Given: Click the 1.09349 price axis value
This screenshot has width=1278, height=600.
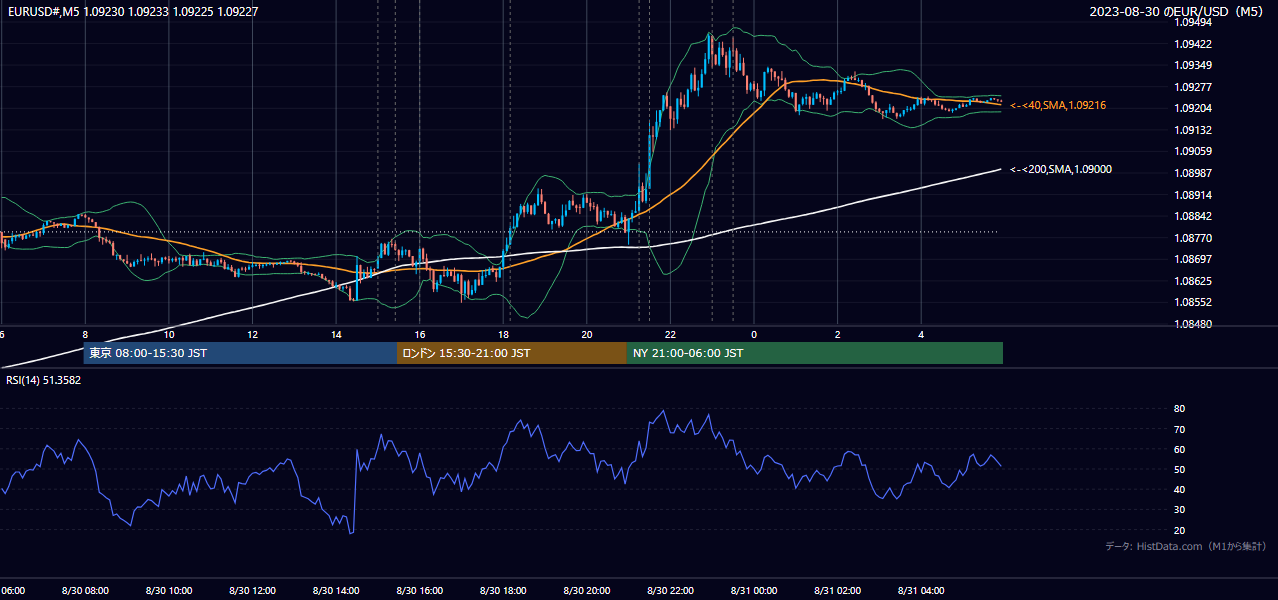Looking at the screenshot, I should [1192, 65].
